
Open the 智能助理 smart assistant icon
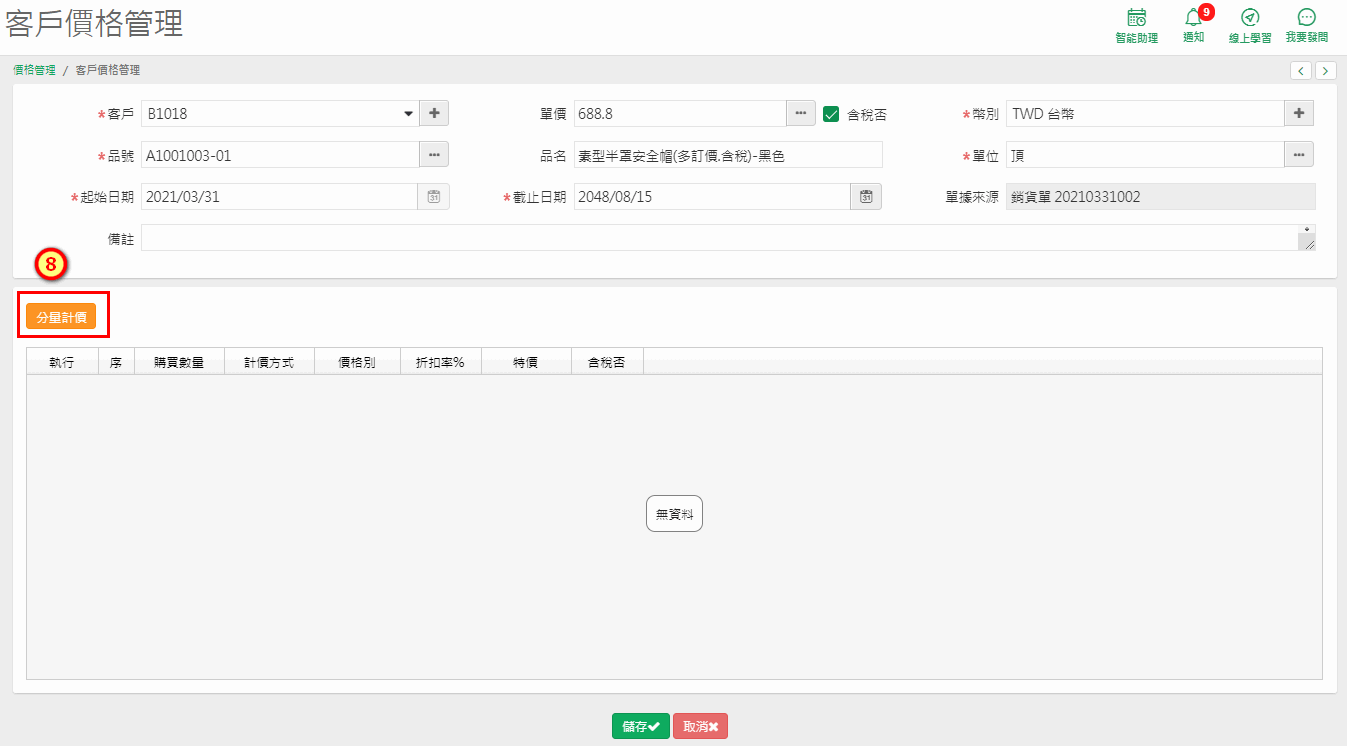(1136, 26)
